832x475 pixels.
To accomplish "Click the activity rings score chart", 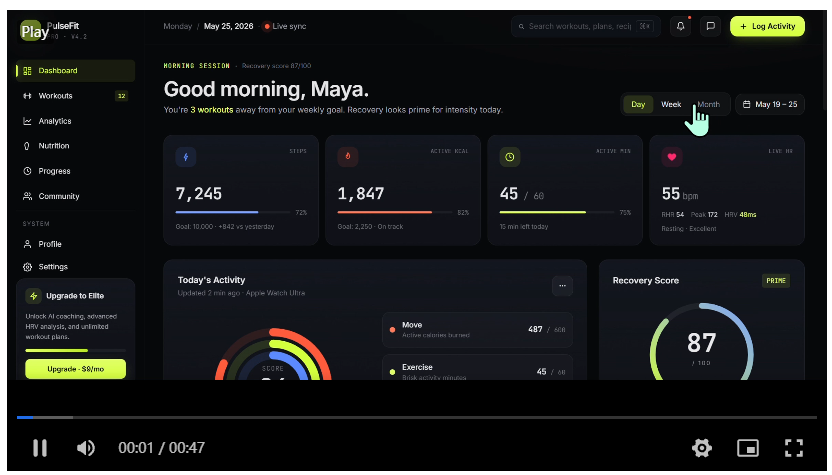I will [x=273, y=354].
